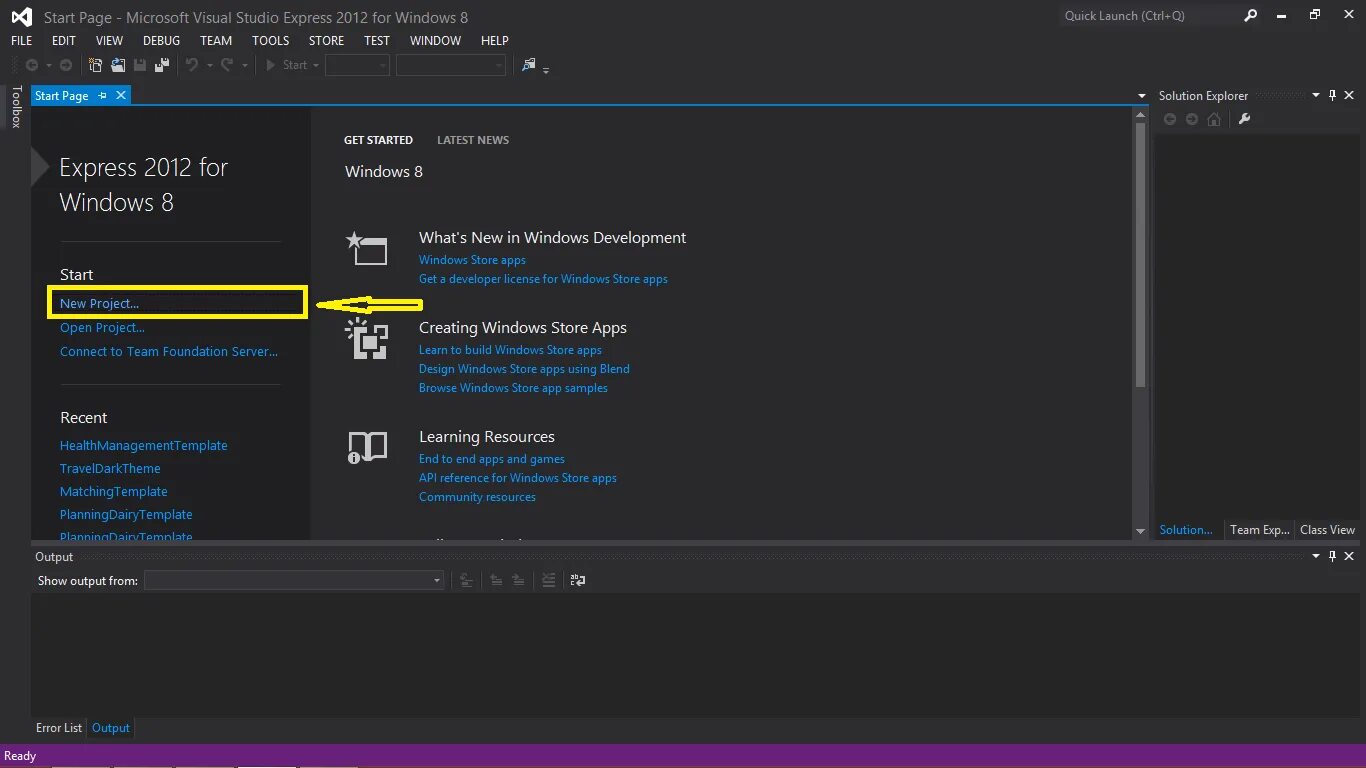Expand the Toolbox side tab

pyautogui.click(x=15, y=106)
